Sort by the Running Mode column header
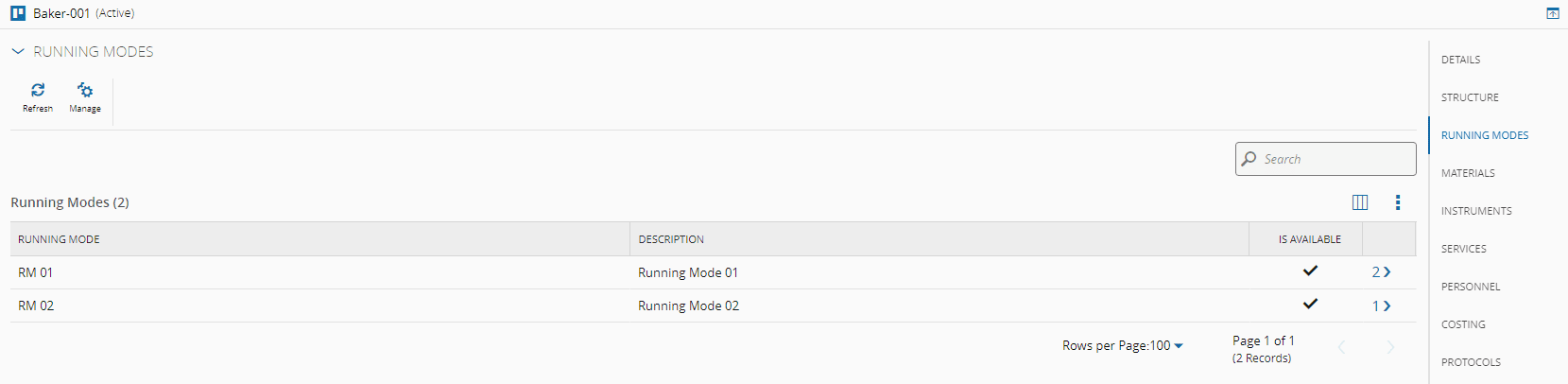1568x384 pixels. [x=59, y=239]
